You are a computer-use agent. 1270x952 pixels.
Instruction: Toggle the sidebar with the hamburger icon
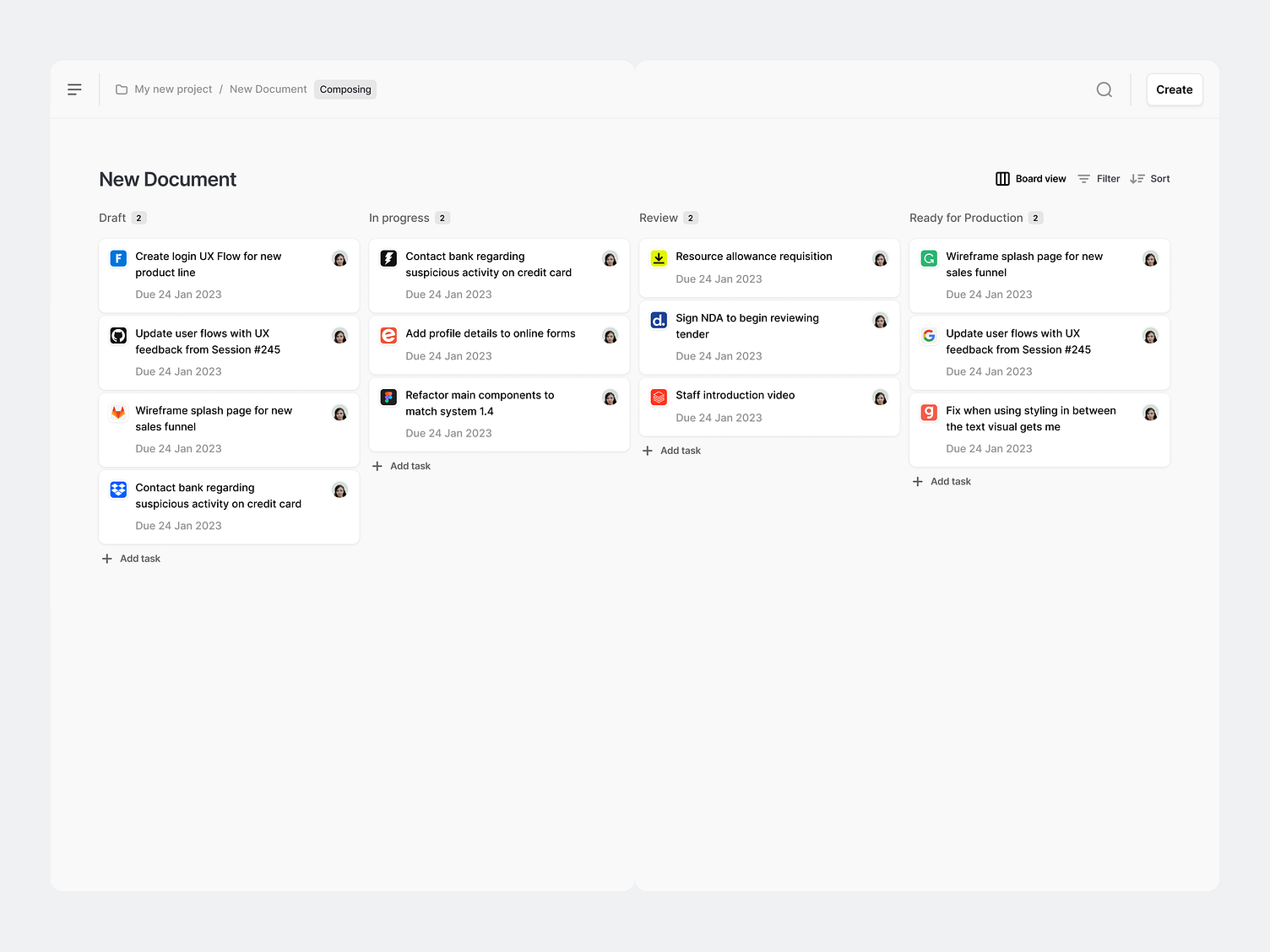coord(74,89)
